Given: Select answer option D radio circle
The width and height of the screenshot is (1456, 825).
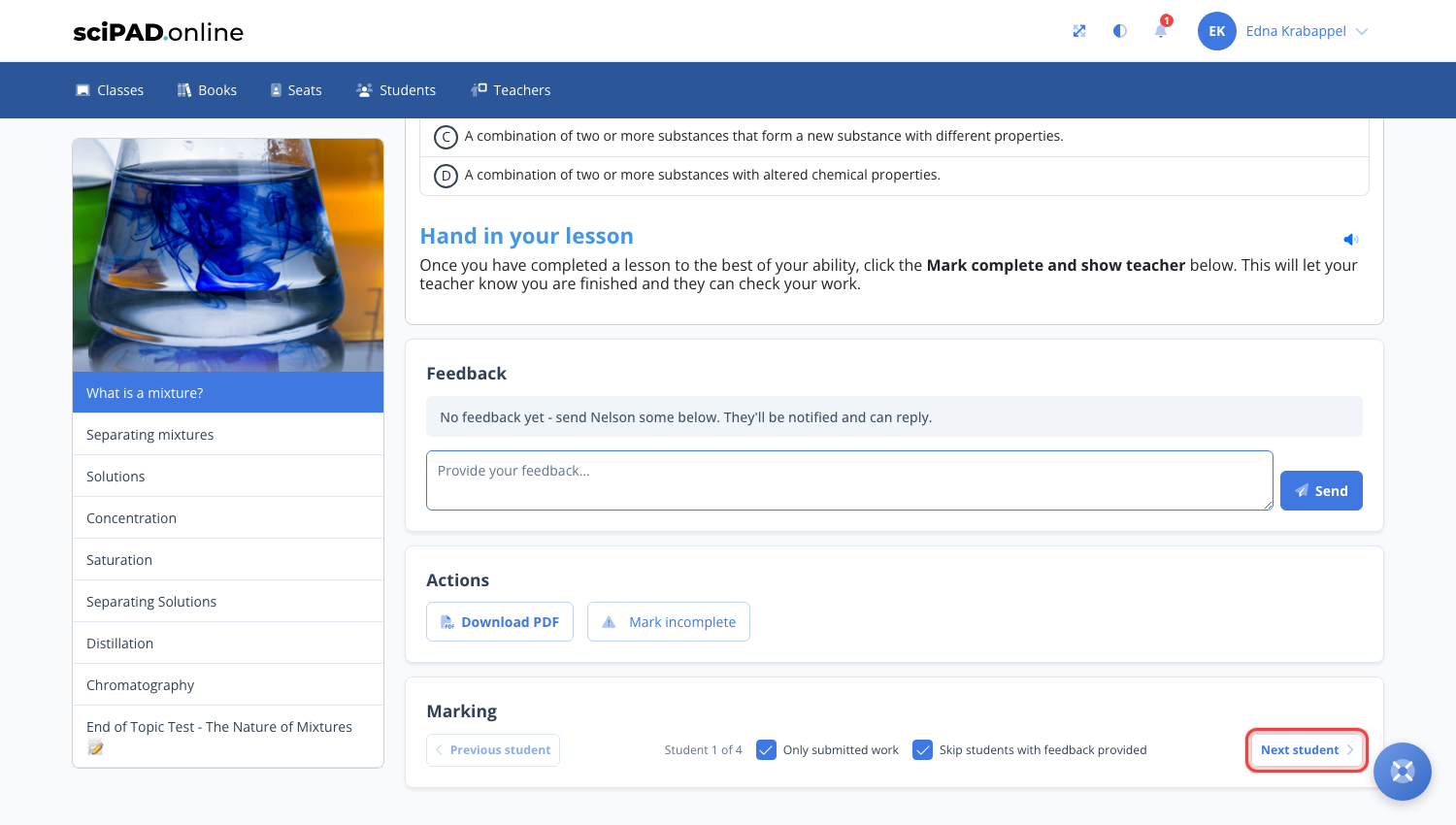Looking at the screenshot, I should click(446, 176).
